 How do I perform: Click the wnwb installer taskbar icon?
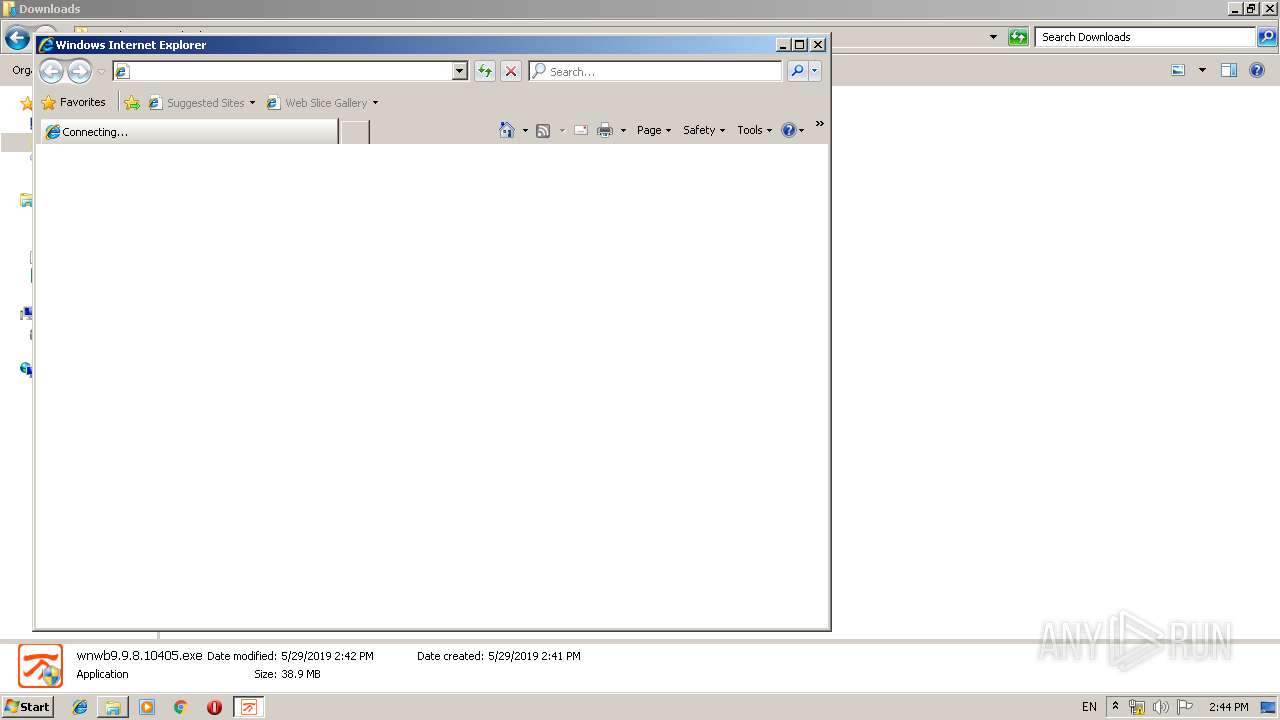[248, 707]
